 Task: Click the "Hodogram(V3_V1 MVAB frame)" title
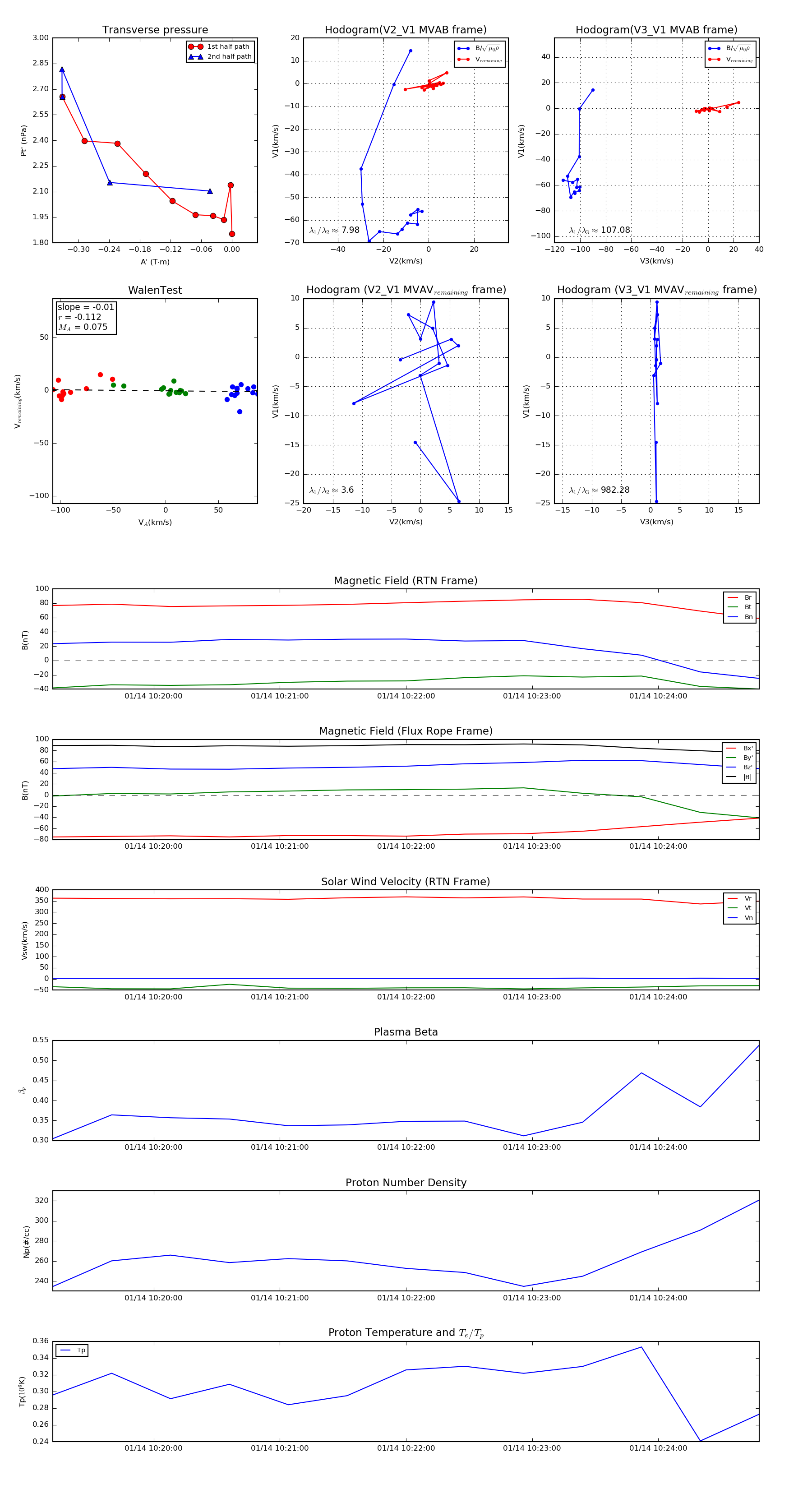[656, 30]
